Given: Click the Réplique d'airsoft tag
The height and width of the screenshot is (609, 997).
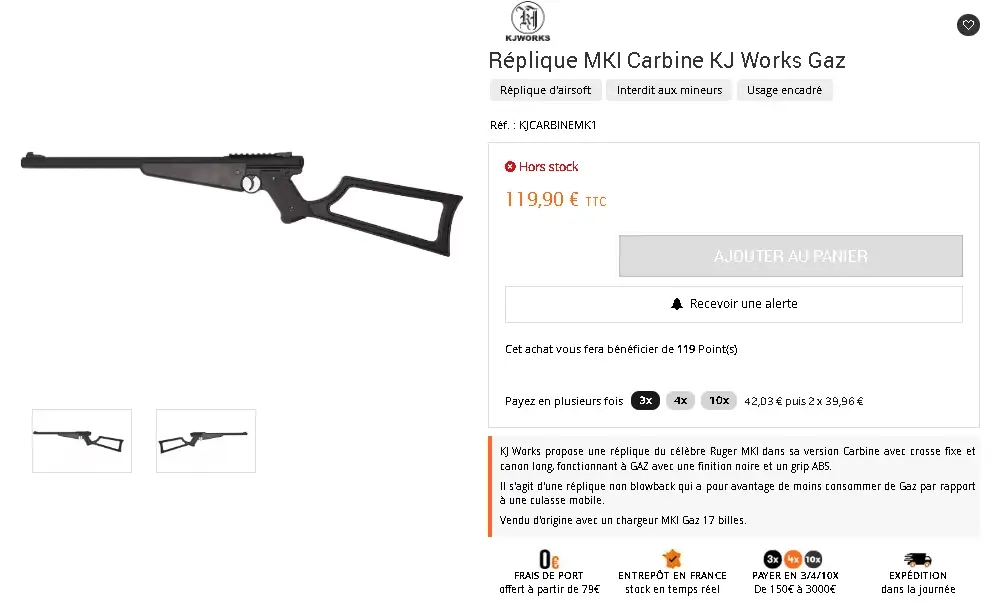Looking at the screenshot, I should pos(545,90).
